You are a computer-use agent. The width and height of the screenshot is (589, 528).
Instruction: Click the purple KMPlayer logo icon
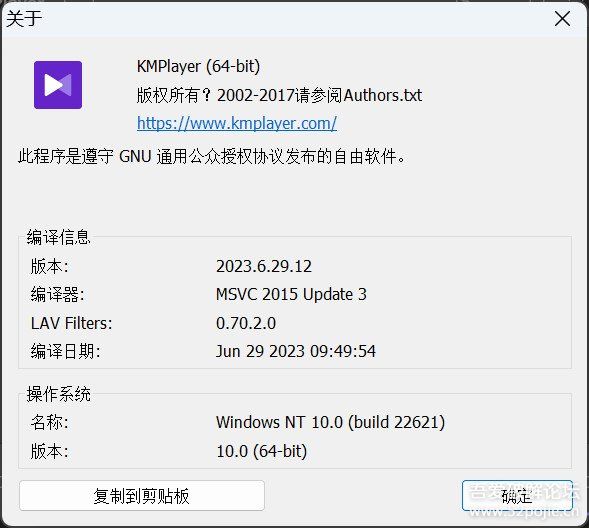58,85
